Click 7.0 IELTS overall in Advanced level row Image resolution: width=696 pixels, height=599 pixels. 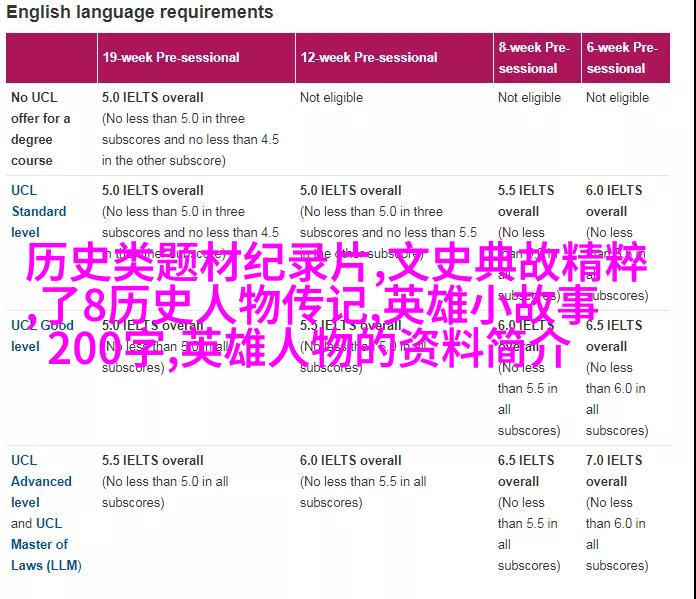pyautogui.click(x=614, y=471)
